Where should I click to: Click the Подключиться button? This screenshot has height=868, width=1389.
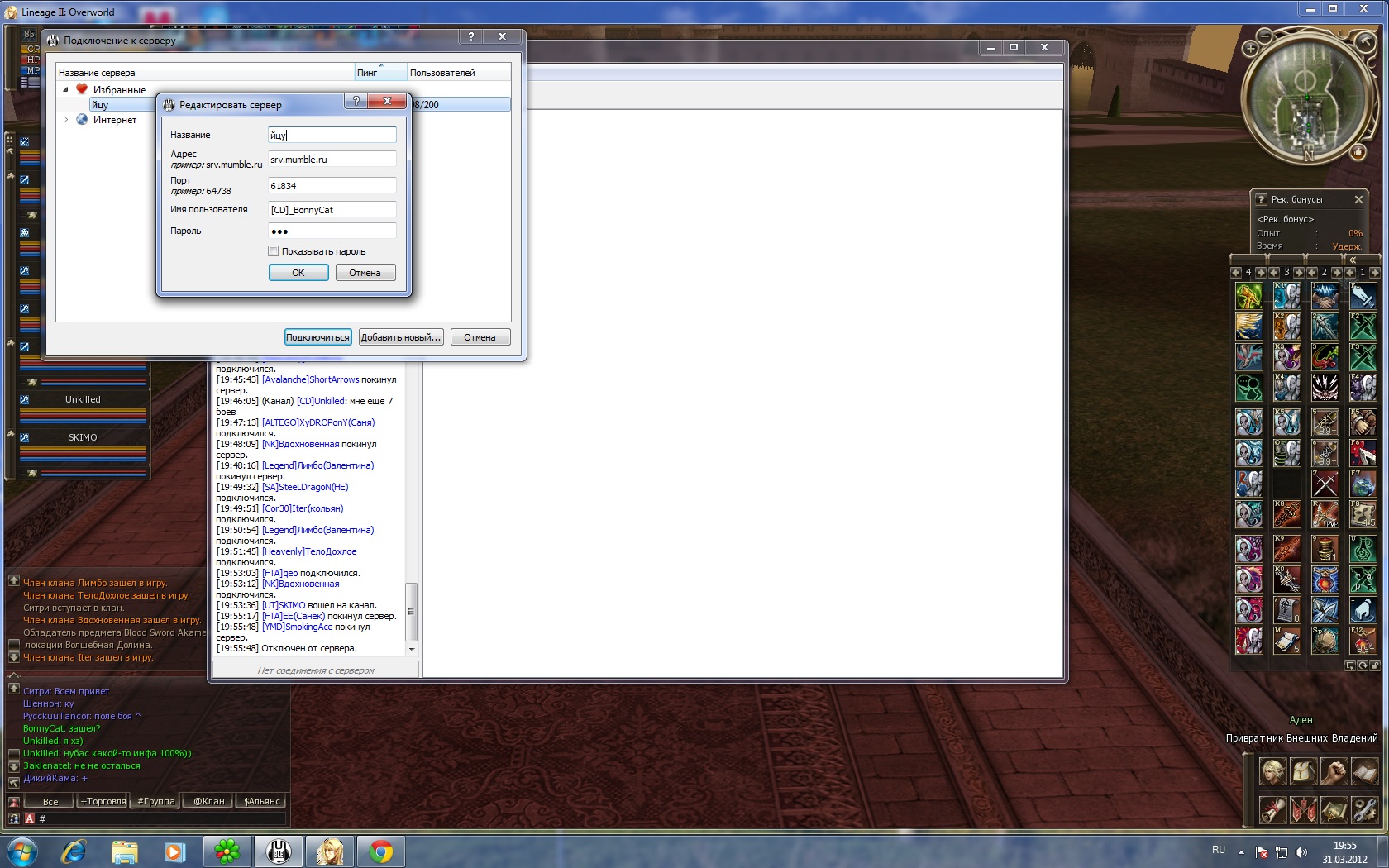317,337
